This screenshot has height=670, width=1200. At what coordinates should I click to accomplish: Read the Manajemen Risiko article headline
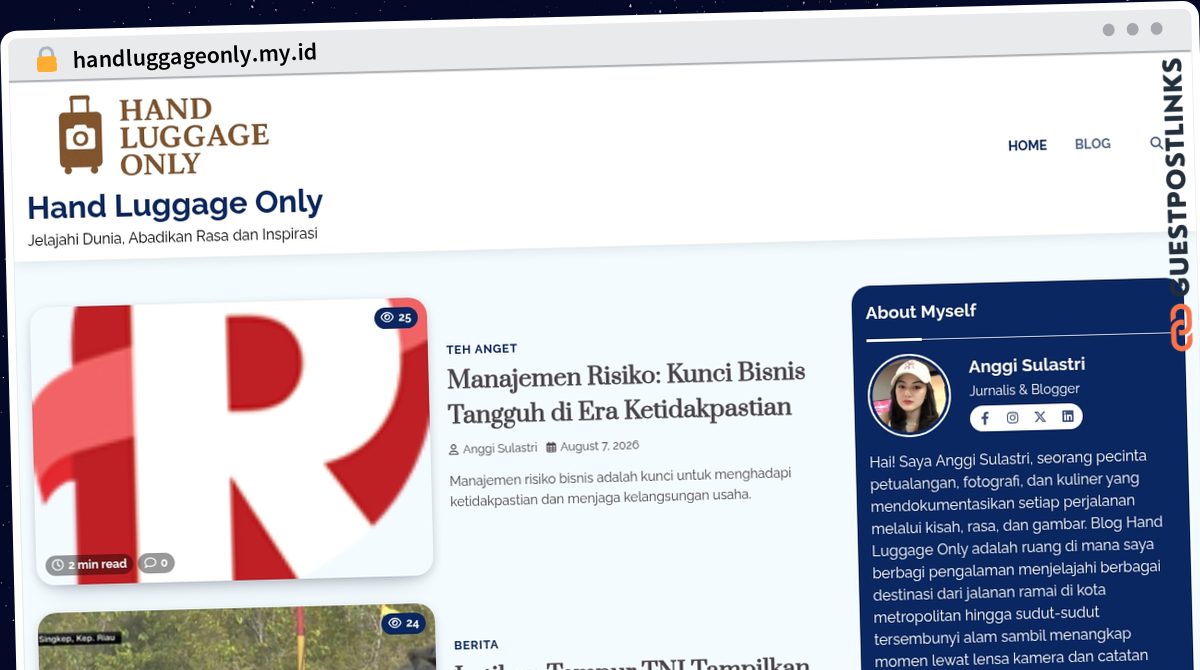(626, 392)
